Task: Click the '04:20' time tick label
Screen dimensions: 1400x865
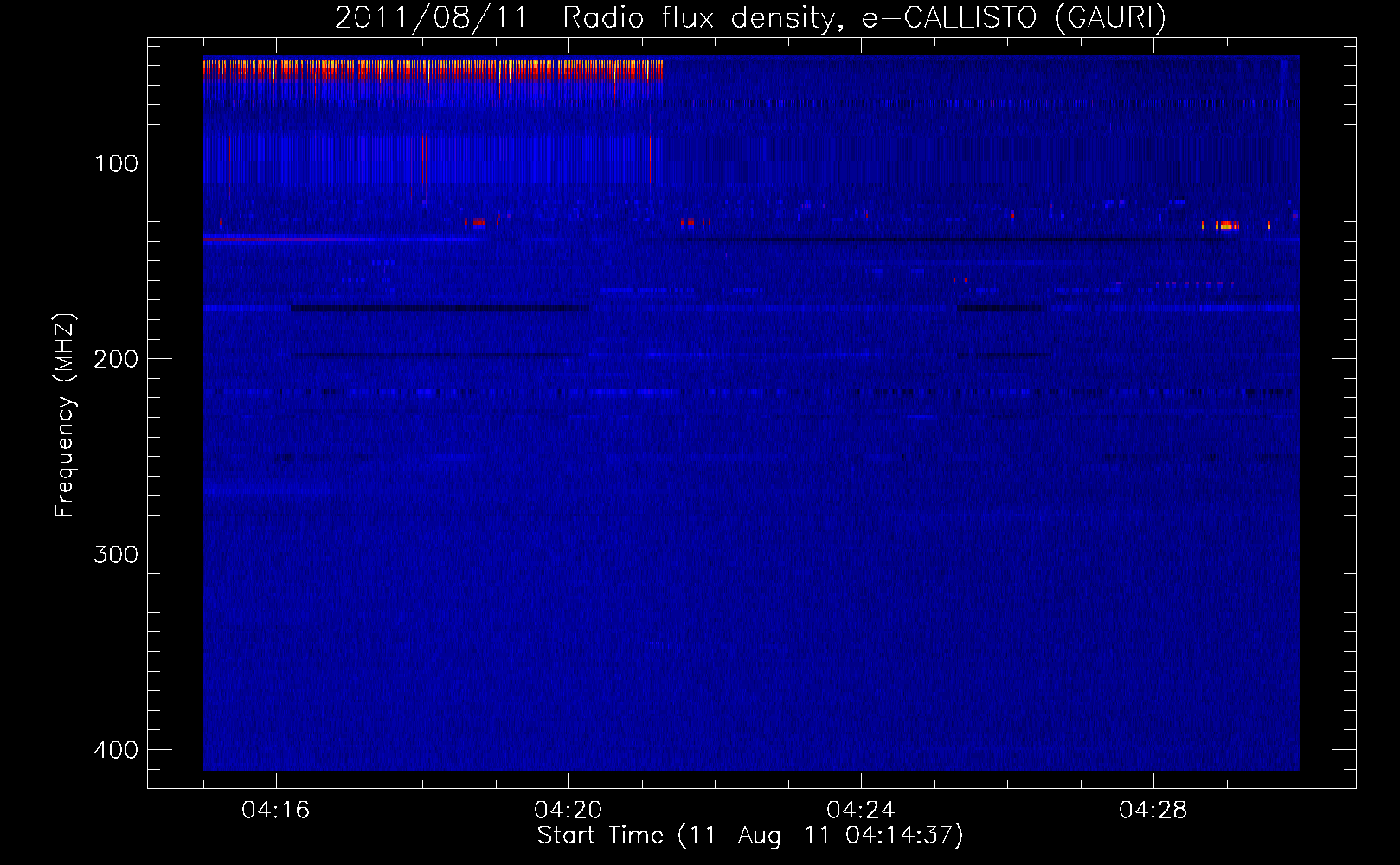Action: click(x=568, y=811)
